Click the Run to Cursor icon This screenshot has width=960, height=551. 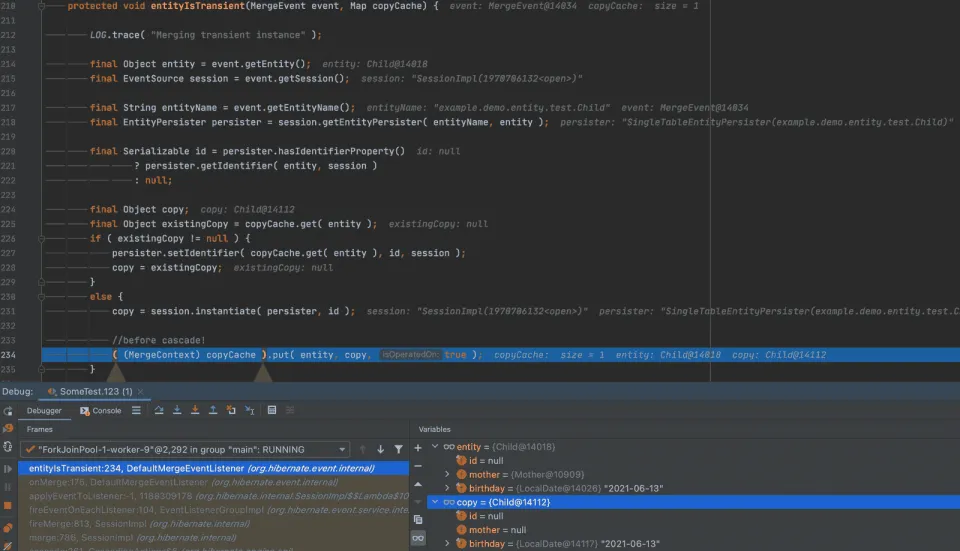point(249,410)
